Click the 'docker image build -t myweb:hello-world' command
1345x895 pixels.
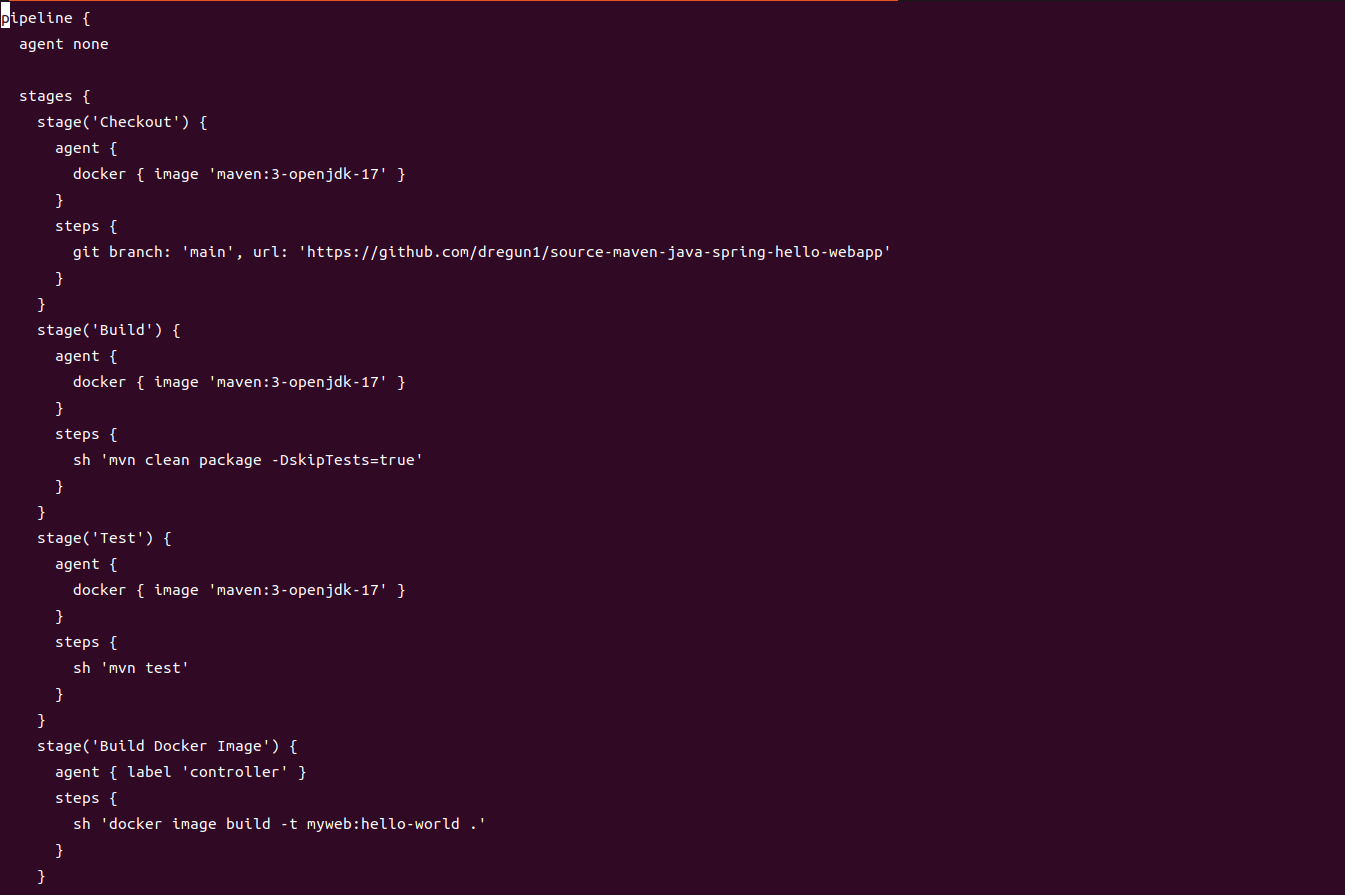tap(279, 824)
